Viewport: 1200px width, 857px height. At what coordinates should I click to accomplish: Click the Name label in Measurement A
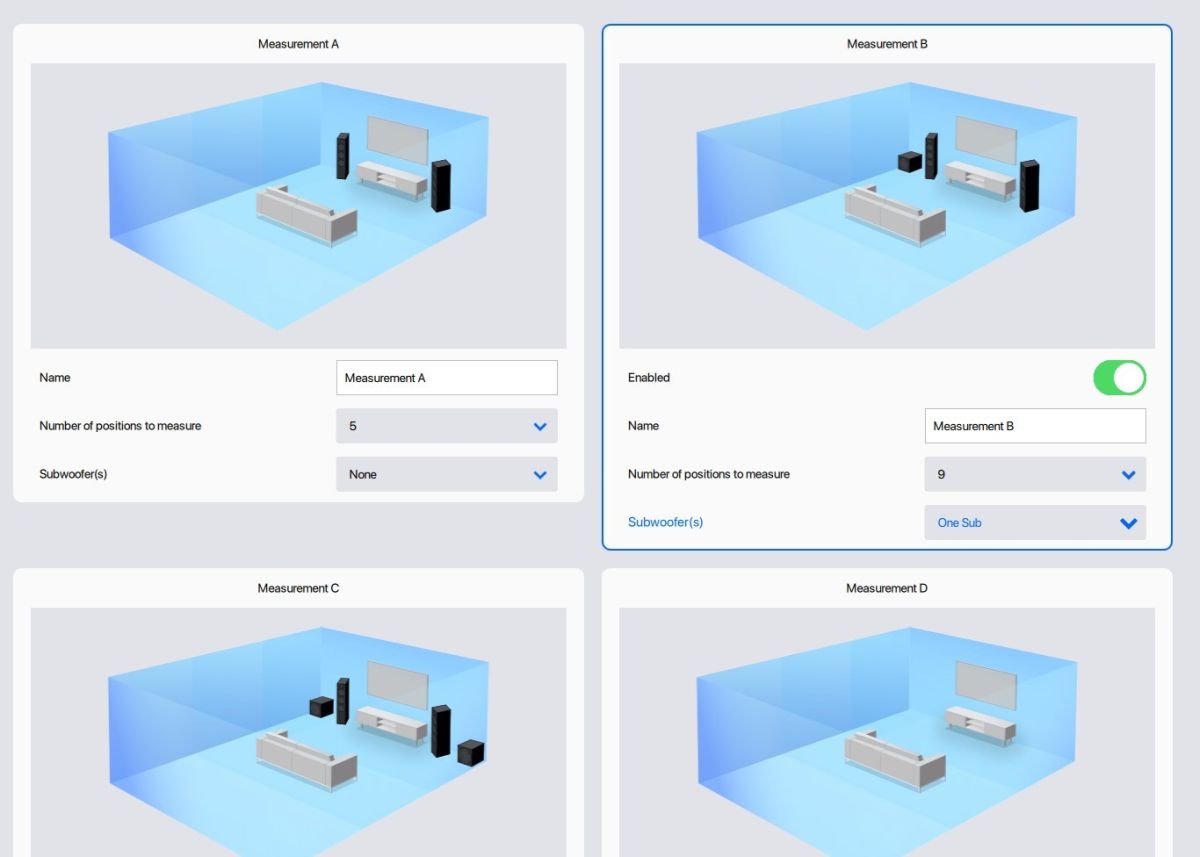[x=55, y=378]
